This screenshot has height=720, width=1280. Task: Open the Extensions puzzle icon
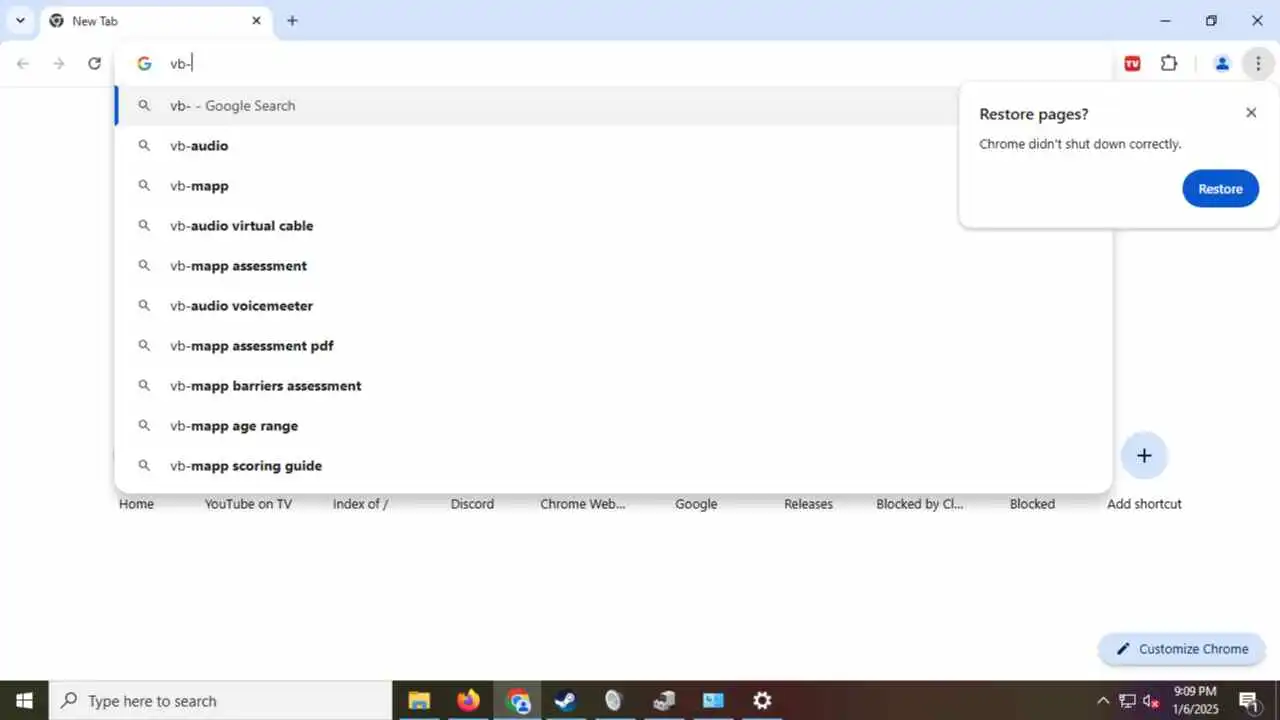[1169, 63]
